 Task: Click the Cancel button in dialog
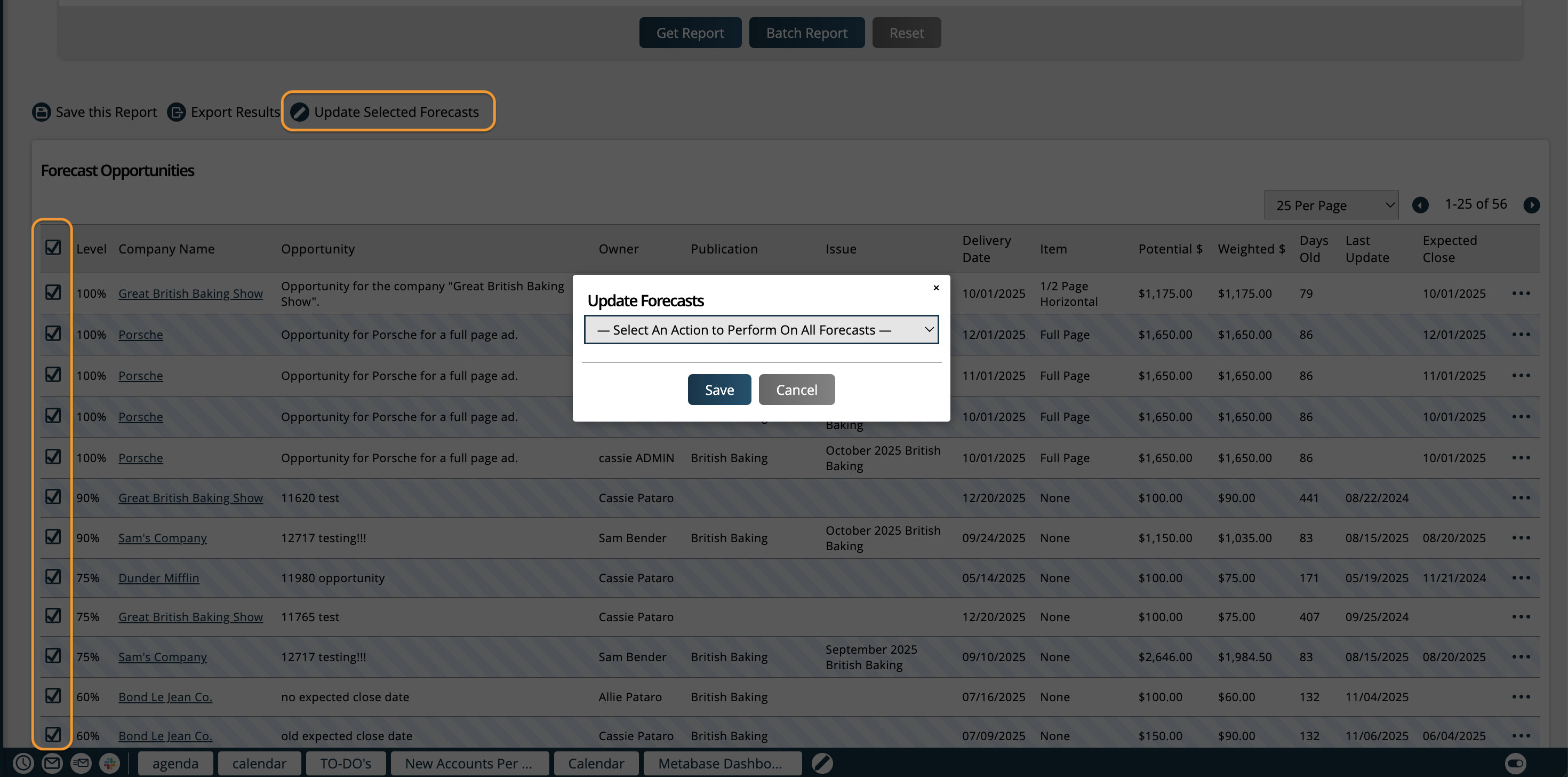tap(796, 390)
